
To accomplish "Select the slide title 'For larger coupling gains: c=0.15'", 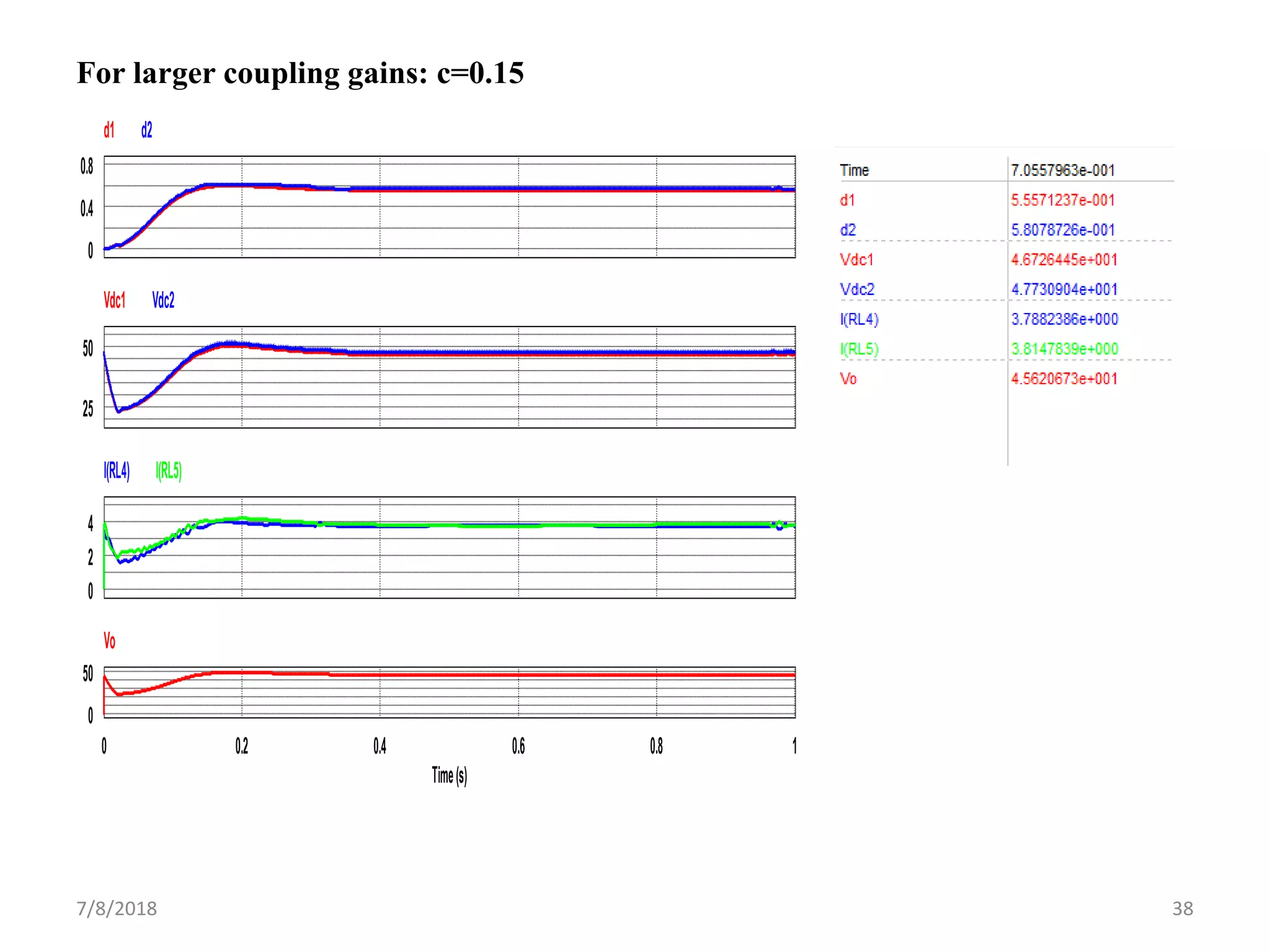I will click(x=301, y=74).
